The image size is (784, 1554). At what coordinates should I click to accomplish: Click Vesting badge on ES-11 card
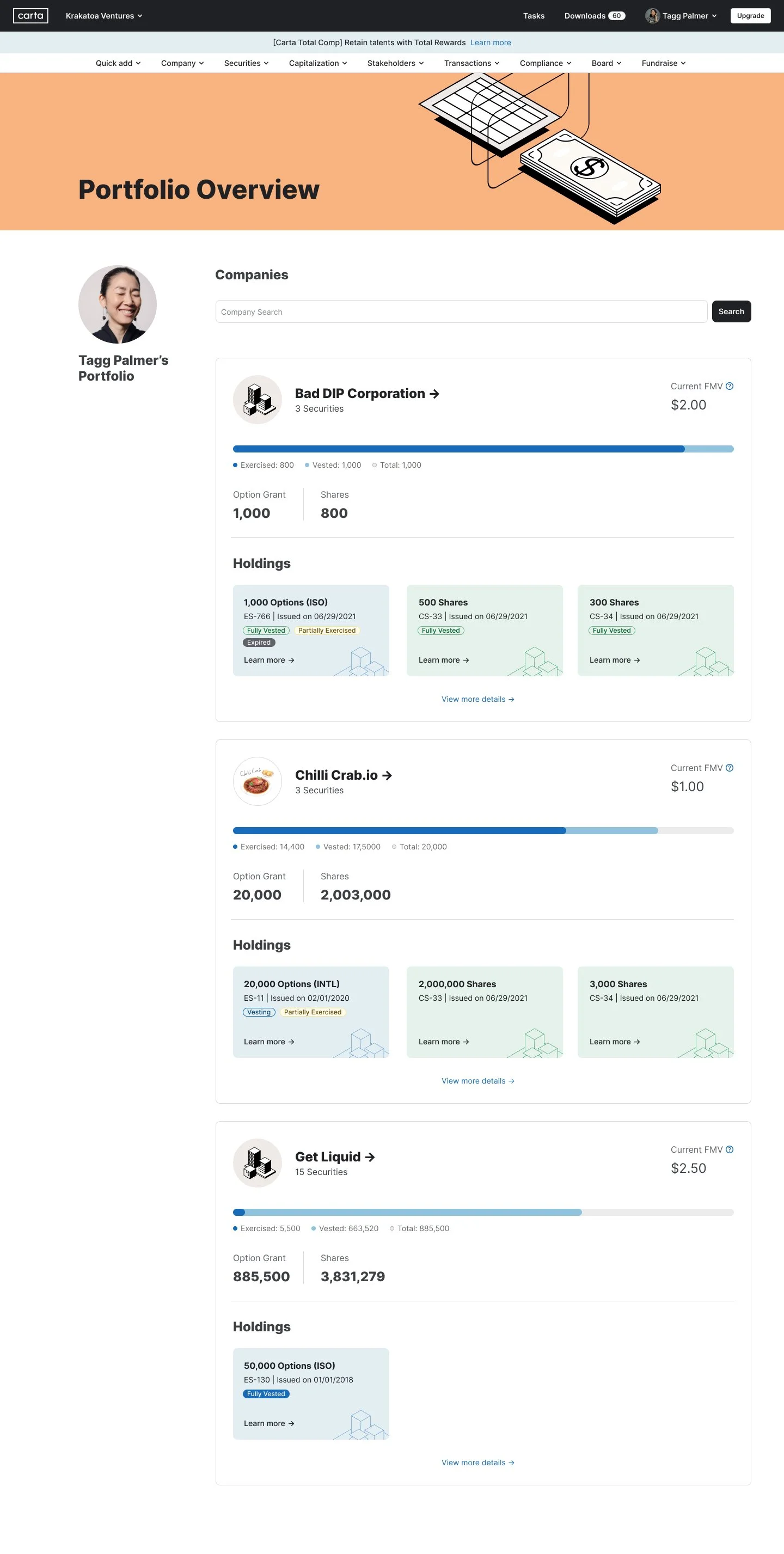pos(259,1012)
